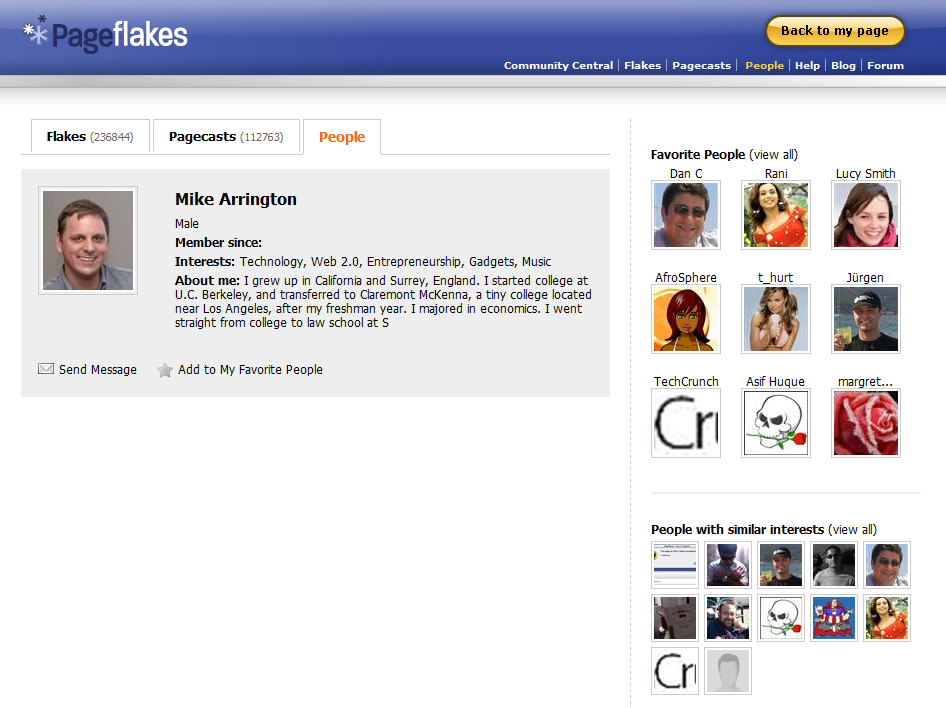Click the Jürgen name label

[865, 277]
